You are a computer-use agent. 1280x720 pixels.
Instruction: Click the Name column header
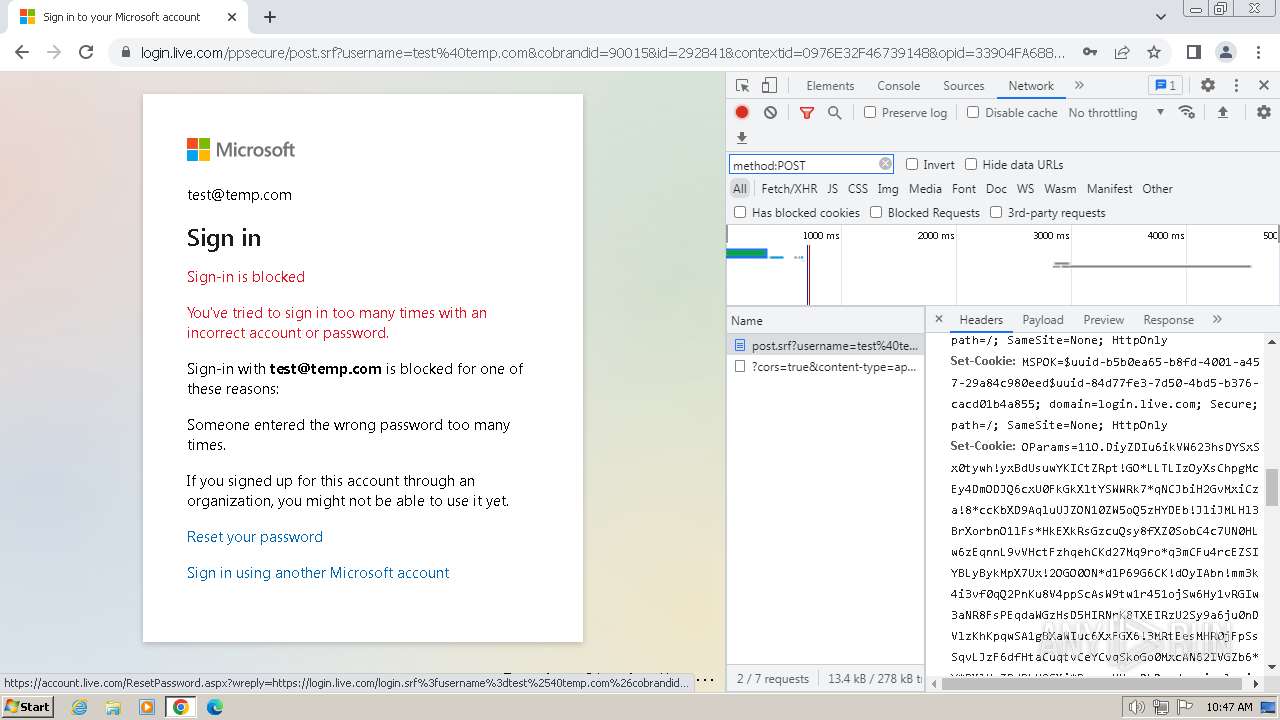pos(825,320)
